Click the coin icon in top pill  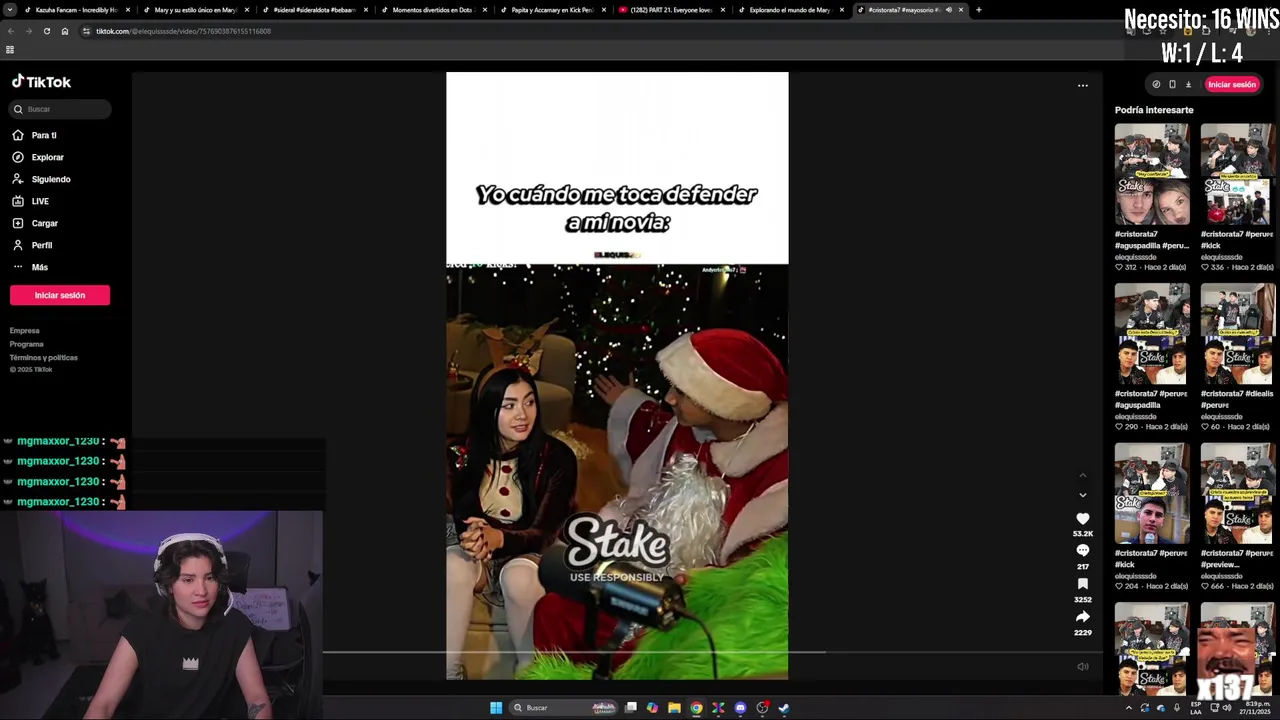click(x=1156, y=84)
